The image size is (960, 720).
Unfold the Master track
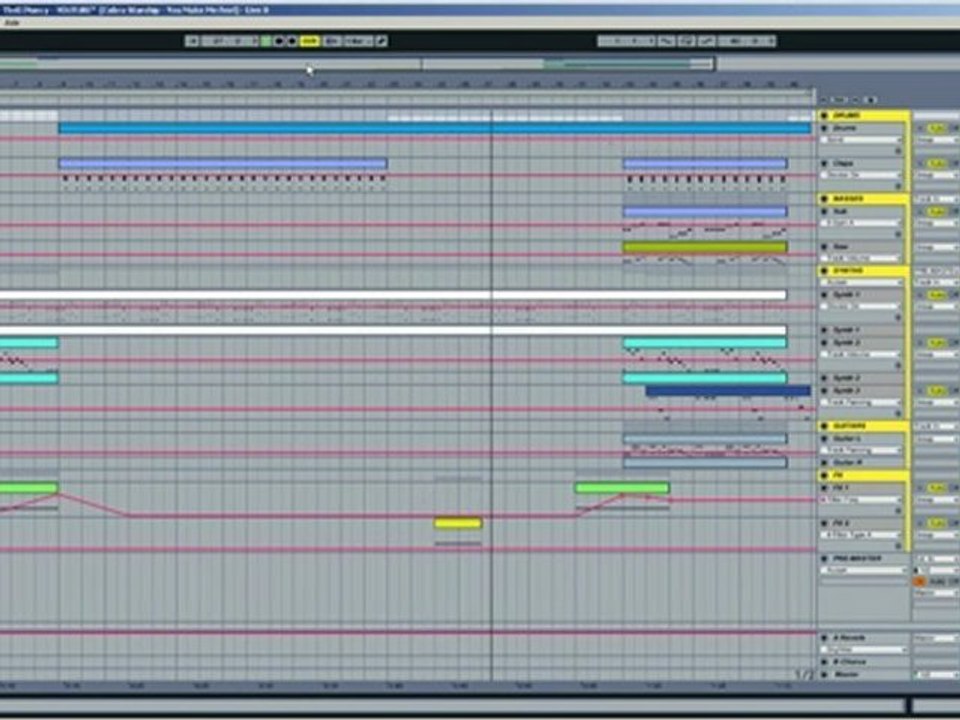tap(824, 674)
